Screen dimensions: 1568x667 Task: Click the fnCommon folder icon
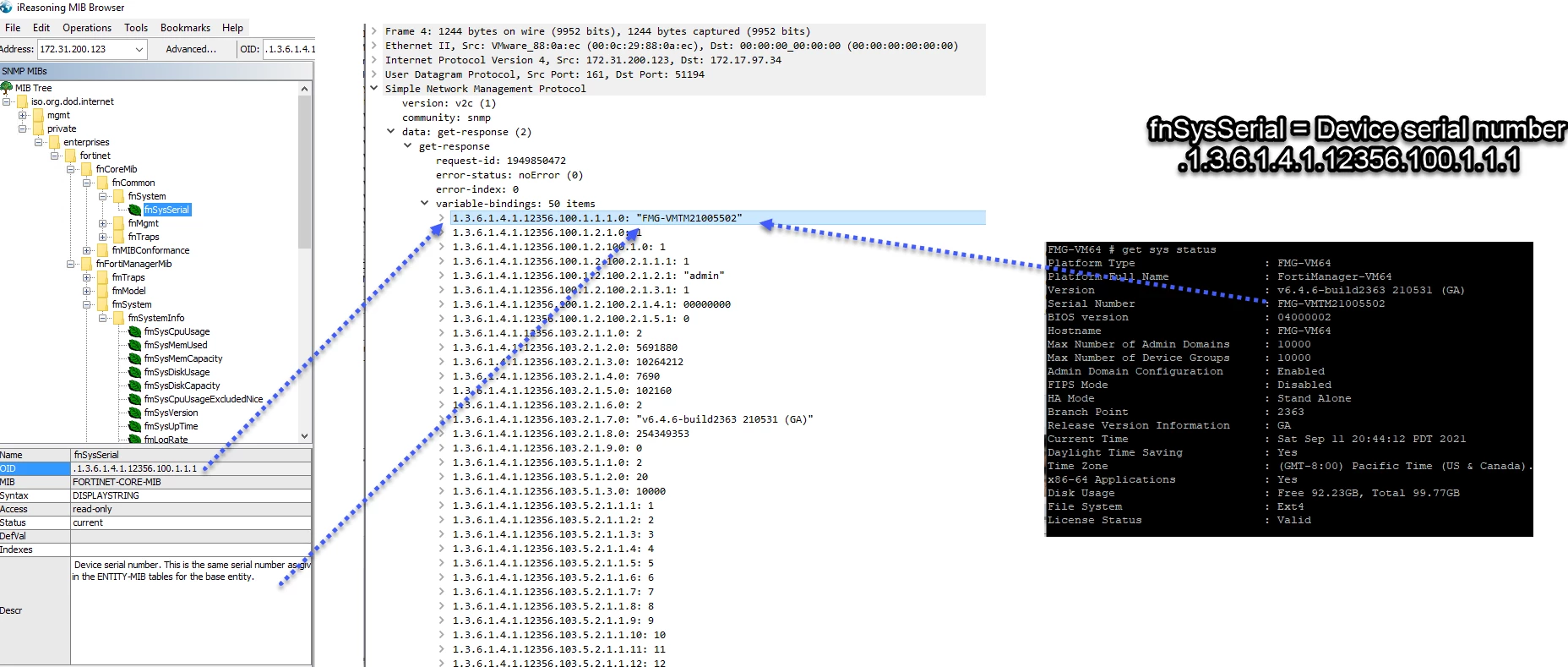(x=102, y=183)
